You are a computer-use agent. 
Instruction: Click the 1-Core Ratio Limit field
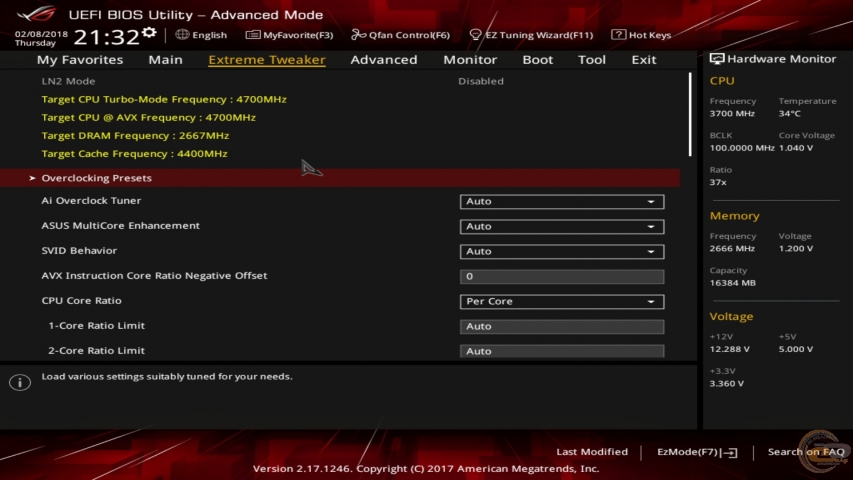pyautogui.click(x=561, y=327)
